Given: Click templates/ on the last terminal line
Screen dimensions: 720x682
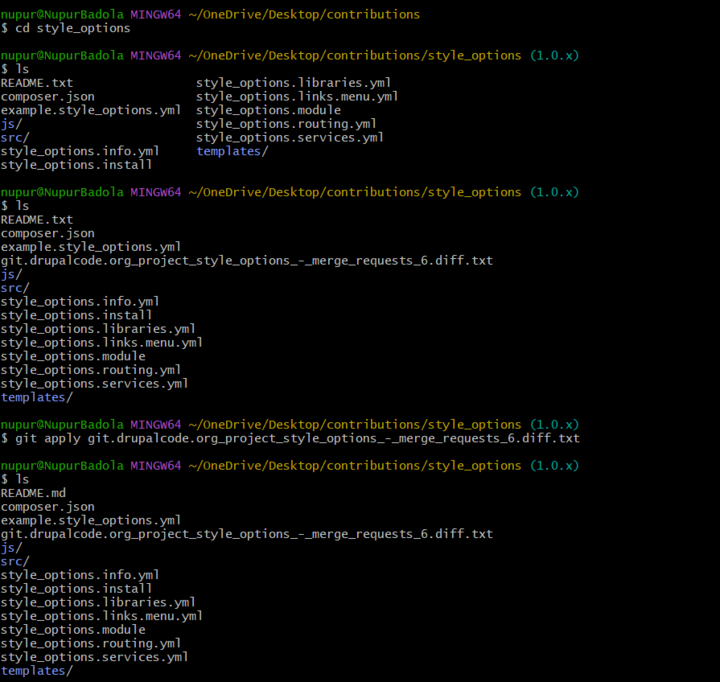Looking at the screenshot, I should pos(36,671).
